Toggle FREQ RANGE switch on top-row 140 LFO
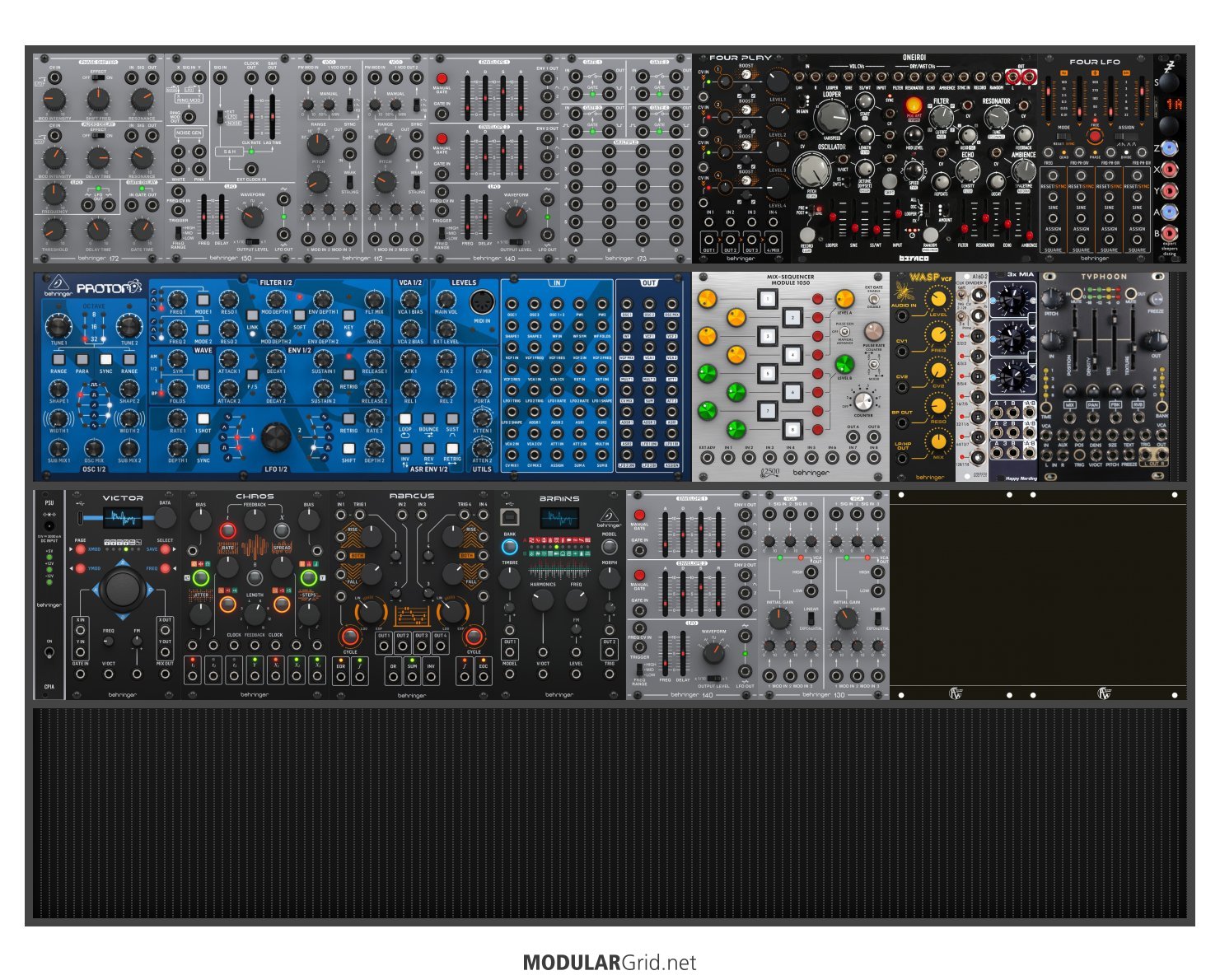Viewport: 1220px width, 980px height. [x=443, y=233]
